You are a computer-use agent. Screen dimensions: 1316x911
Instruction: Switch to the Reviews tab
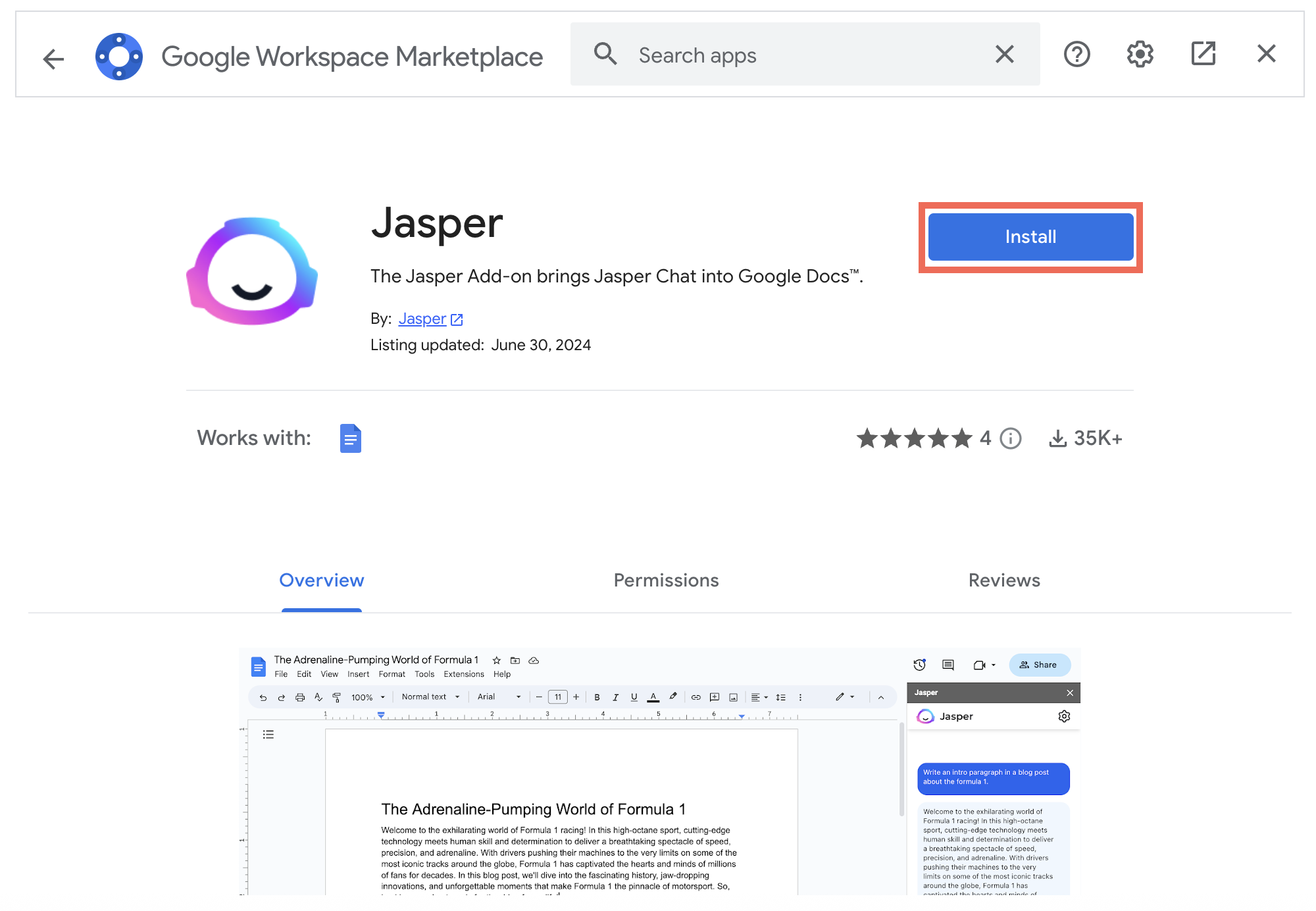coord(1004,581)
